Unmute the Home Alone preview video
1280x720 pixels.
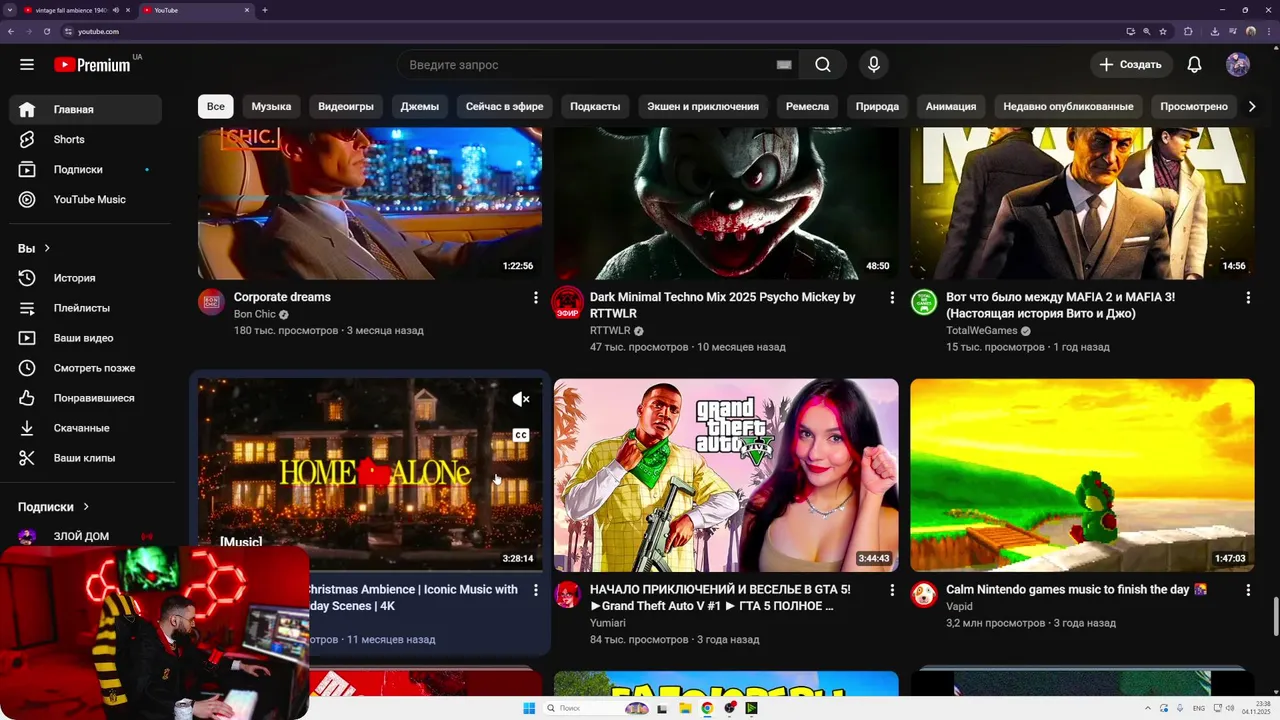pyautogui.click(x=521, y=399)
